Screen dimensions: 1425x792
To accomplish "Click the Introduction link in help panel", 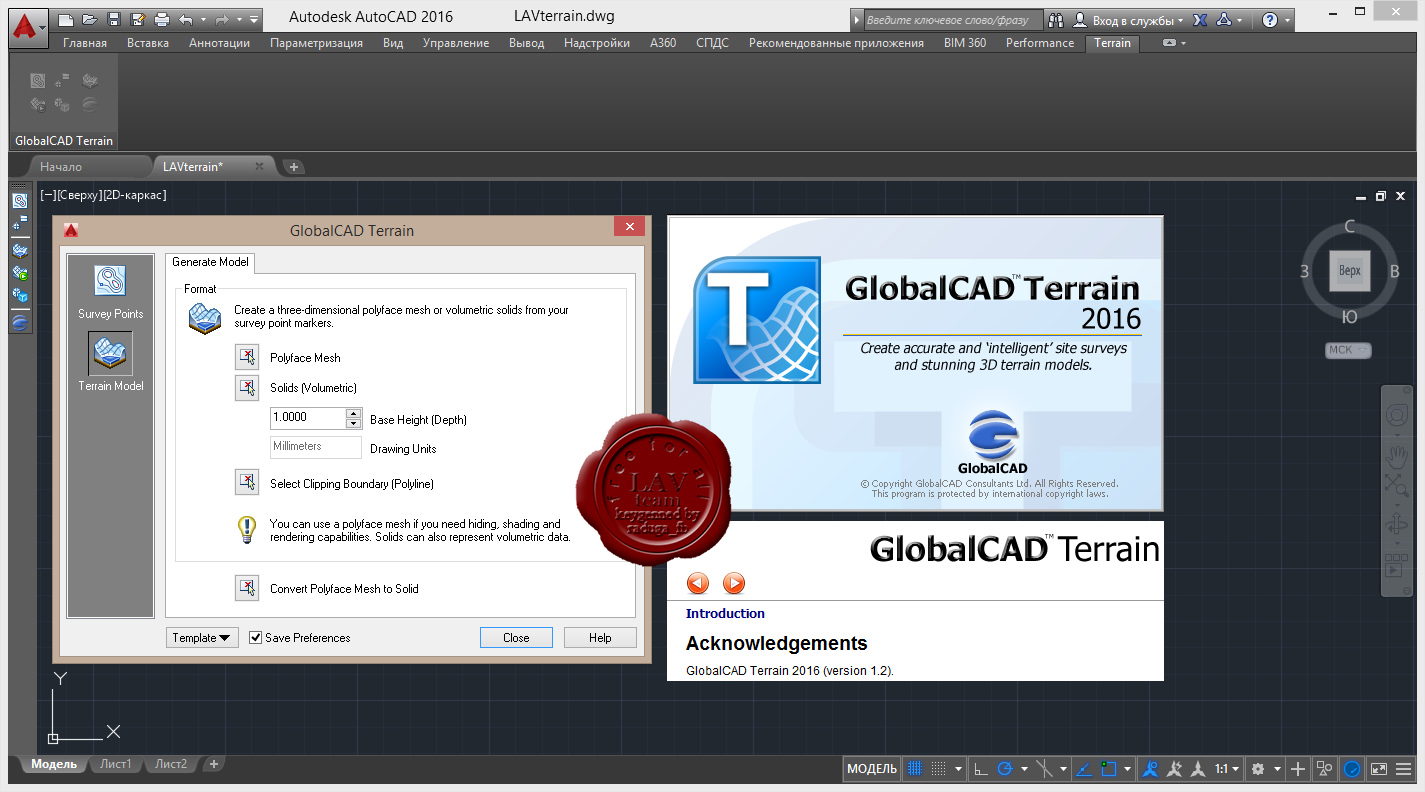I will click(x=725, y=614).
